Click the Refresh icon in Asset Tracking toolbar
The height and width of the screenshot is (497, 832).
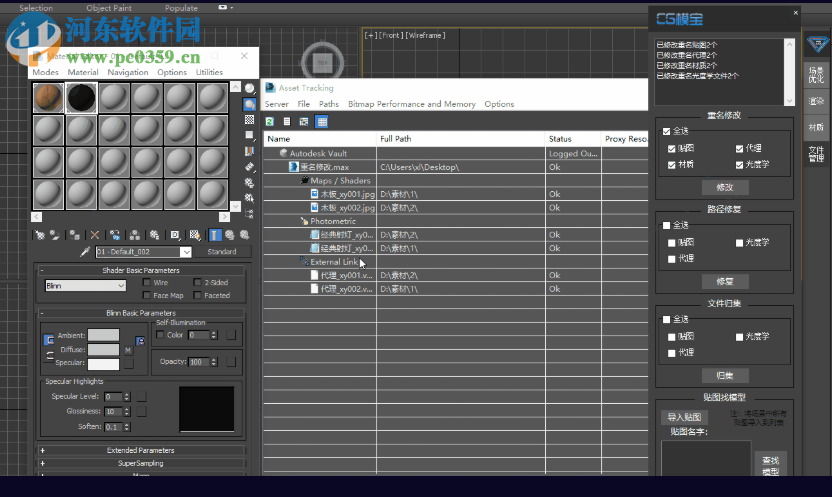tap(270, 121)
